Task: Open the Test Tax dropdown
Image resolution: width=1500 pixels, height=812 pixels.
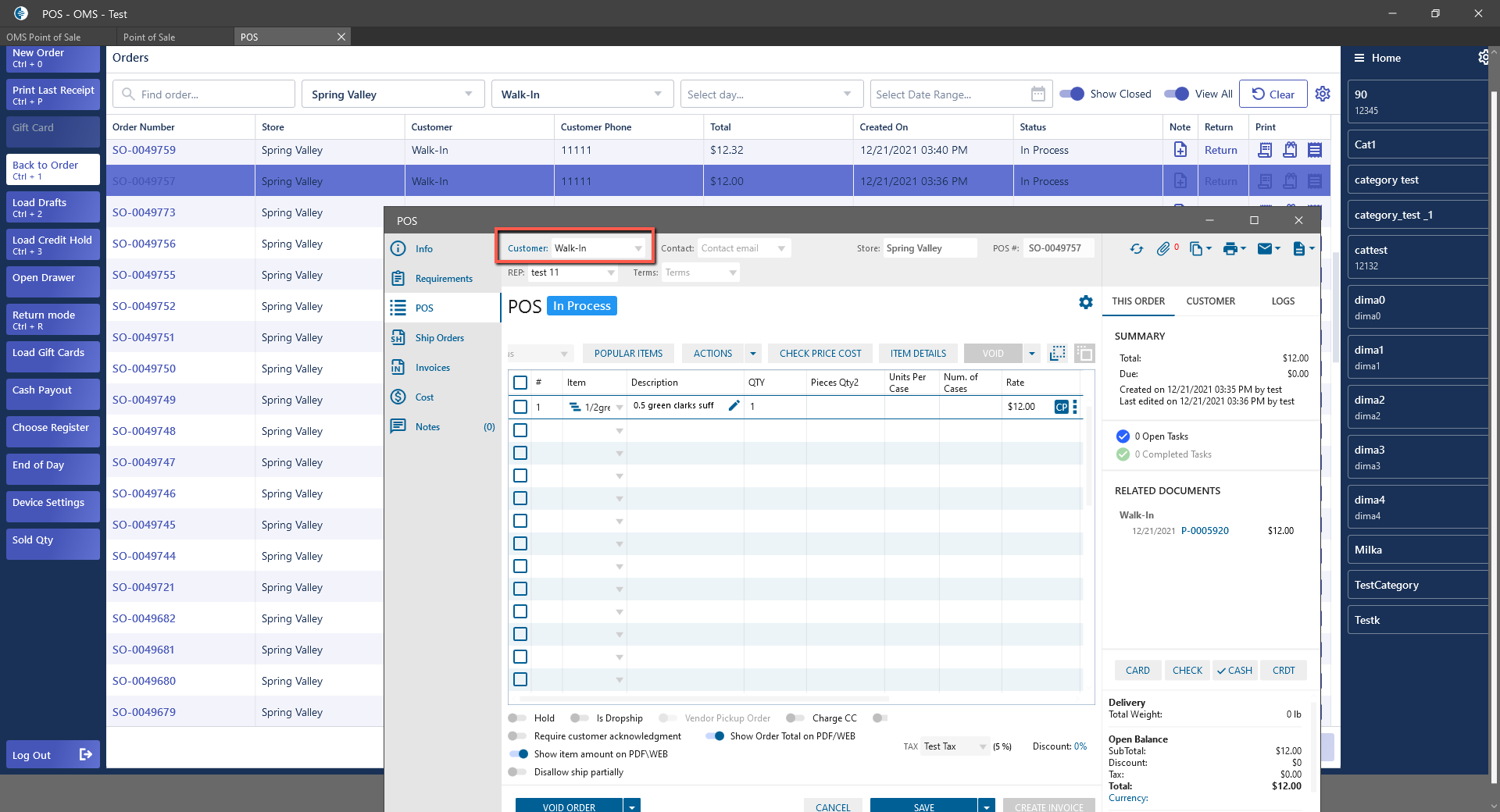Action: (x=982, y=747)
